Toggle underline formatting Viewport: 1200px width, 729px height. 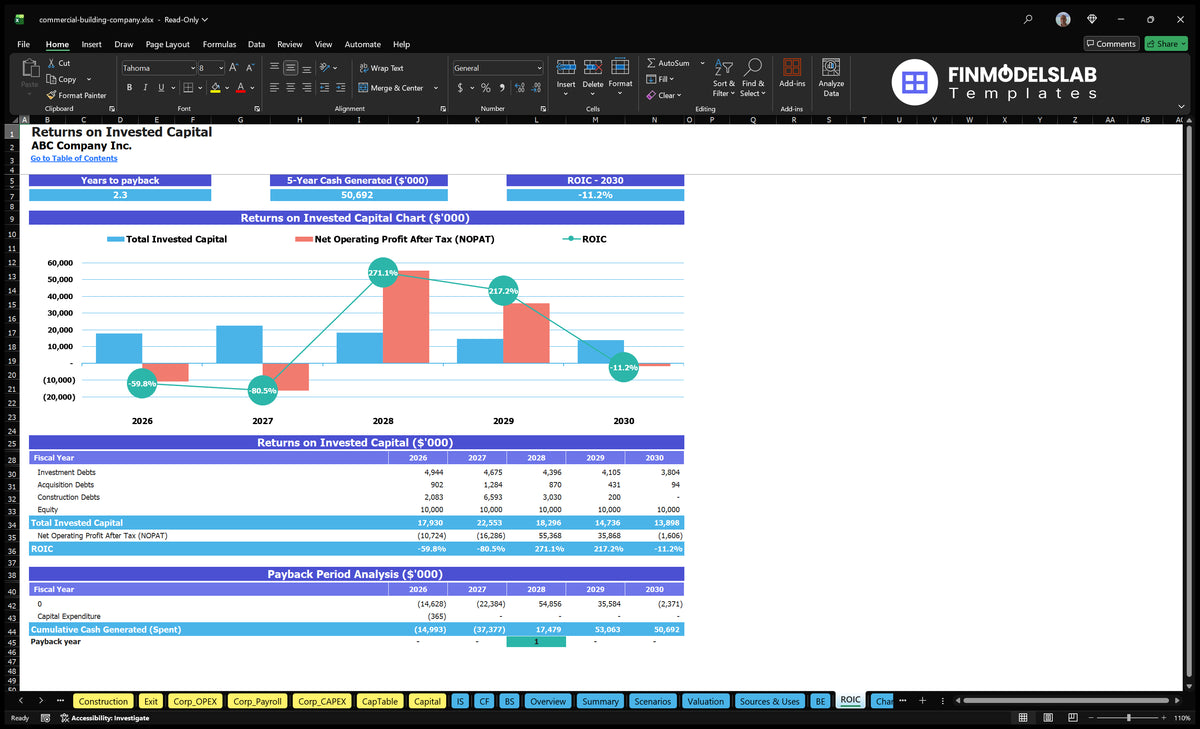click(161, 87)
